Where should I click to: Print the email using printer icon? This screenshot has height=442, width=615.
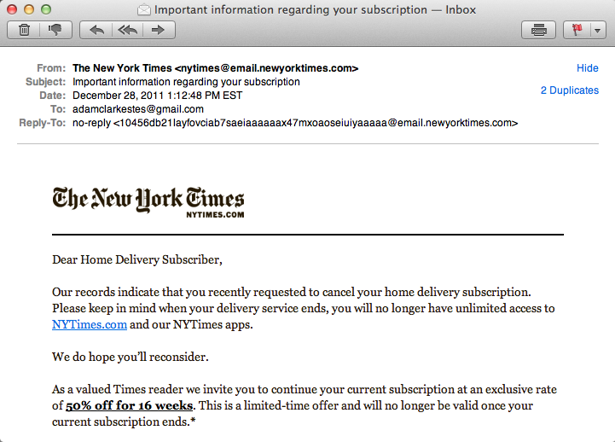pos(538,30)
